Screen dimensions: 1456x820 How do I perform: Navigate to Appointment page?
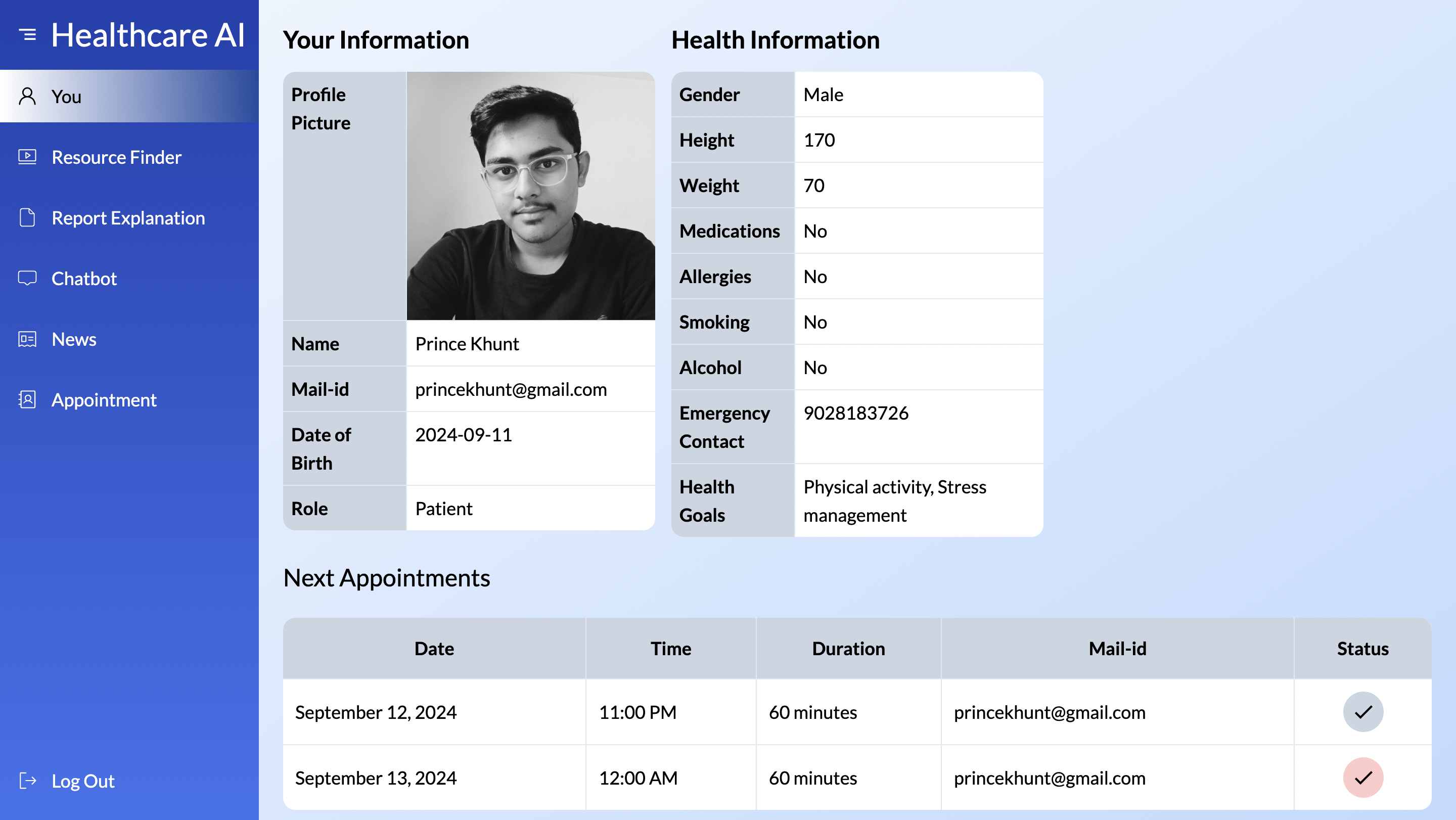129,399
